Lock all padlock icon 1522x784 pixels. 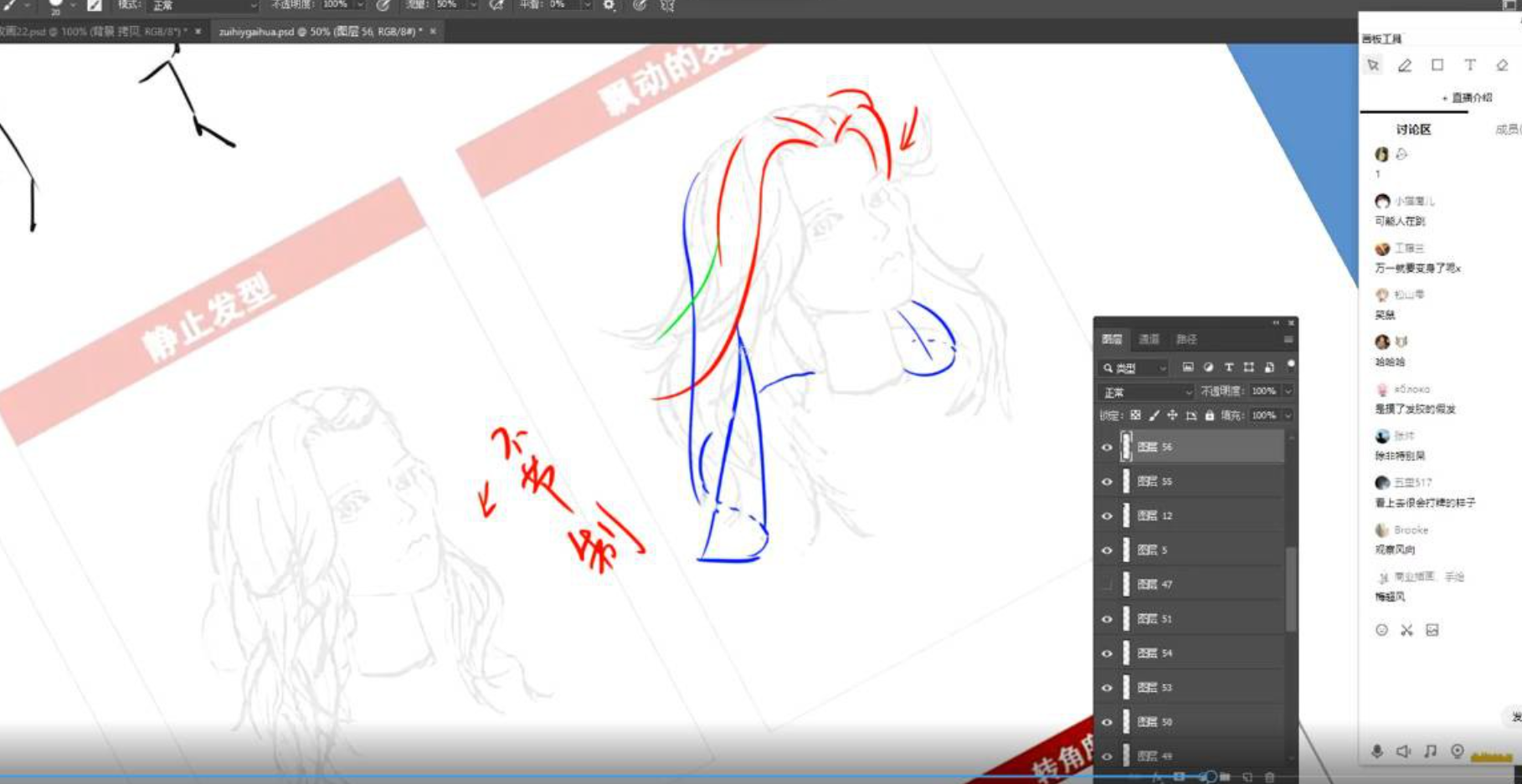click(1209, 415)
